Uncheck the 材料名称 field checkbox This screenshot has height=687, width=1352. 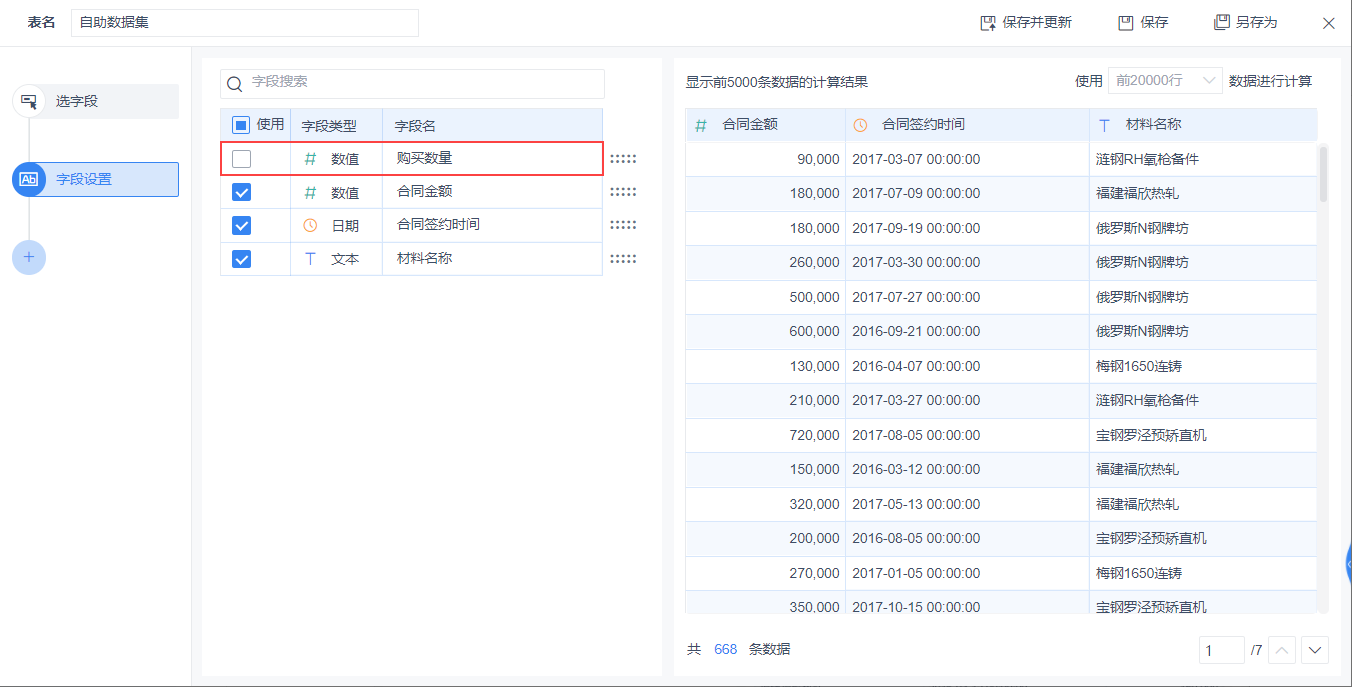[x=241, y=259]
